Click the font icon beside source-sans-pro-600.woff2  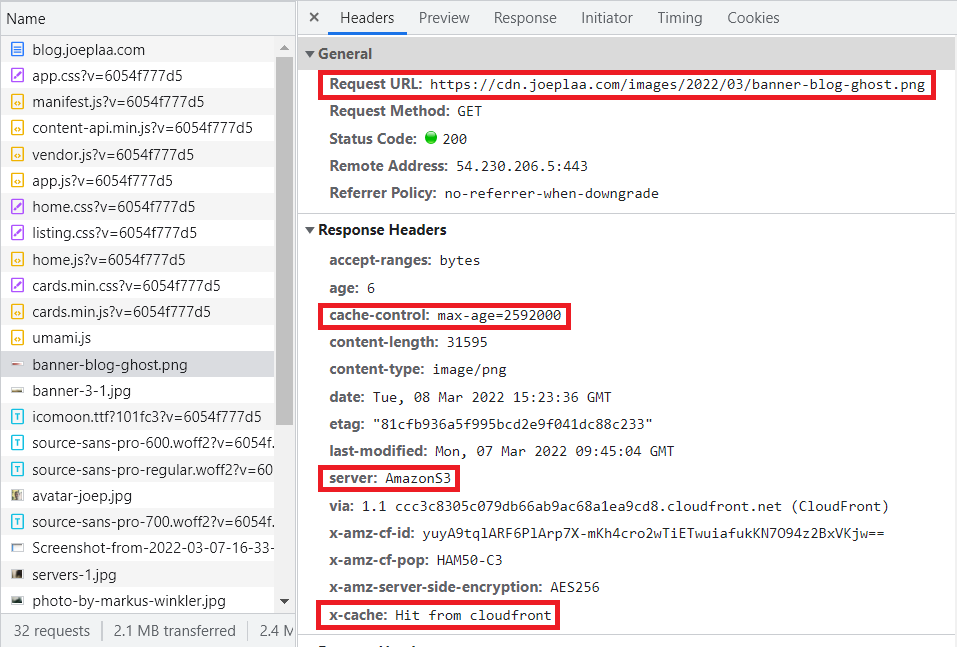18,443
